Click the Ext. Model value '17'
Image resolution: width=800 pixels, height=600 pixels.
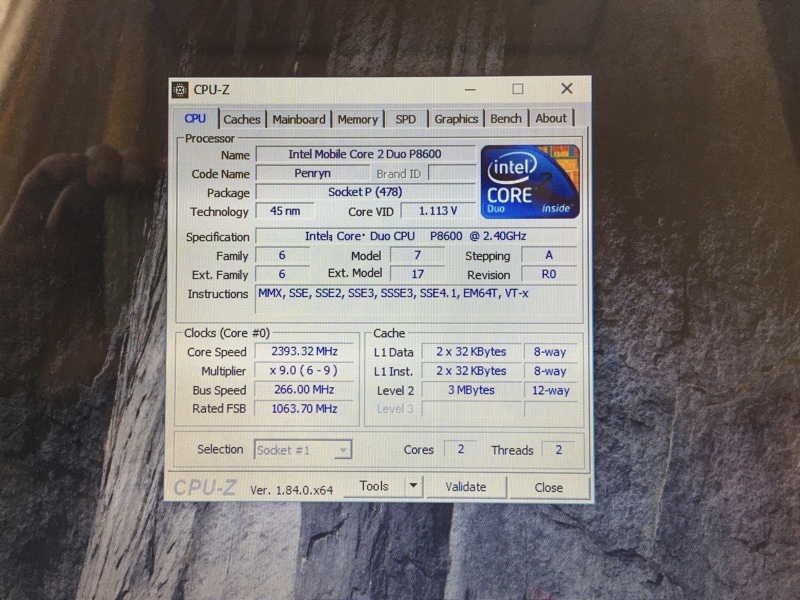[x=417, y=274]
